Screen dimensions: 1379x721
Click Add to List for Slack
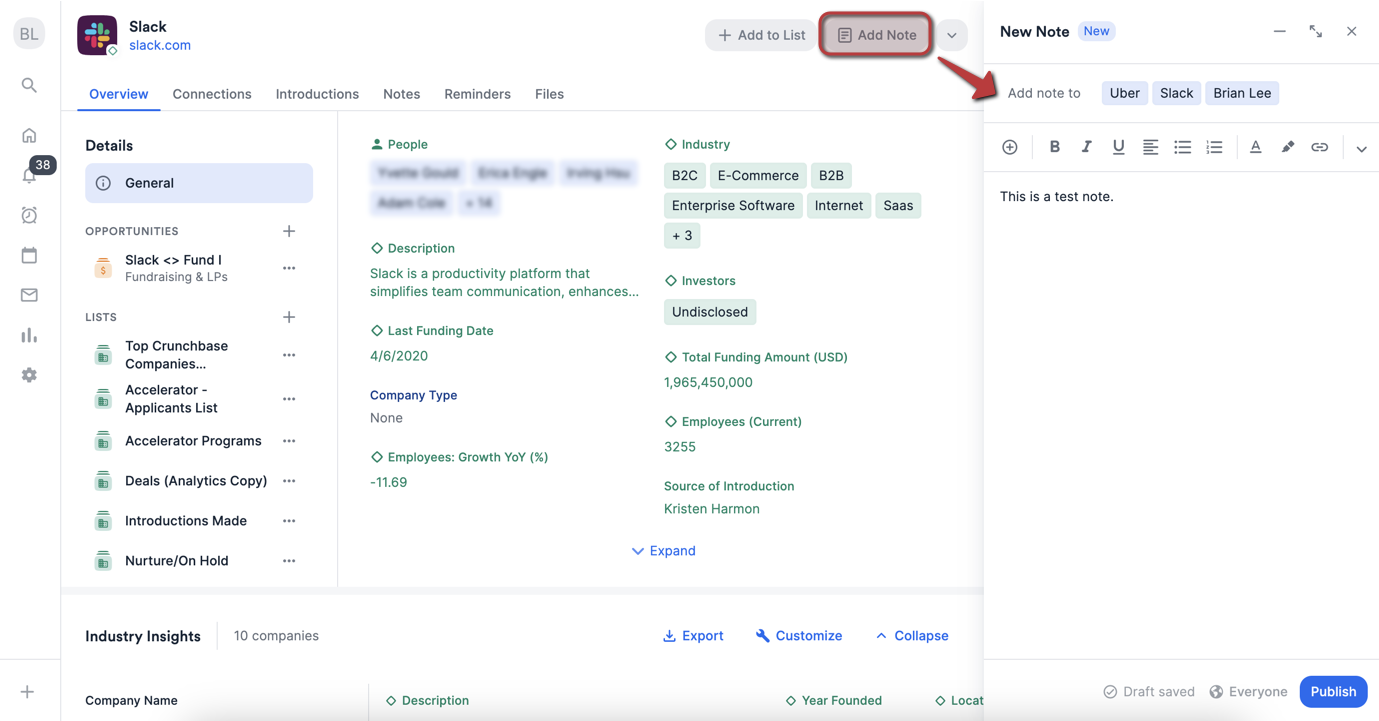tap(760, 34)
